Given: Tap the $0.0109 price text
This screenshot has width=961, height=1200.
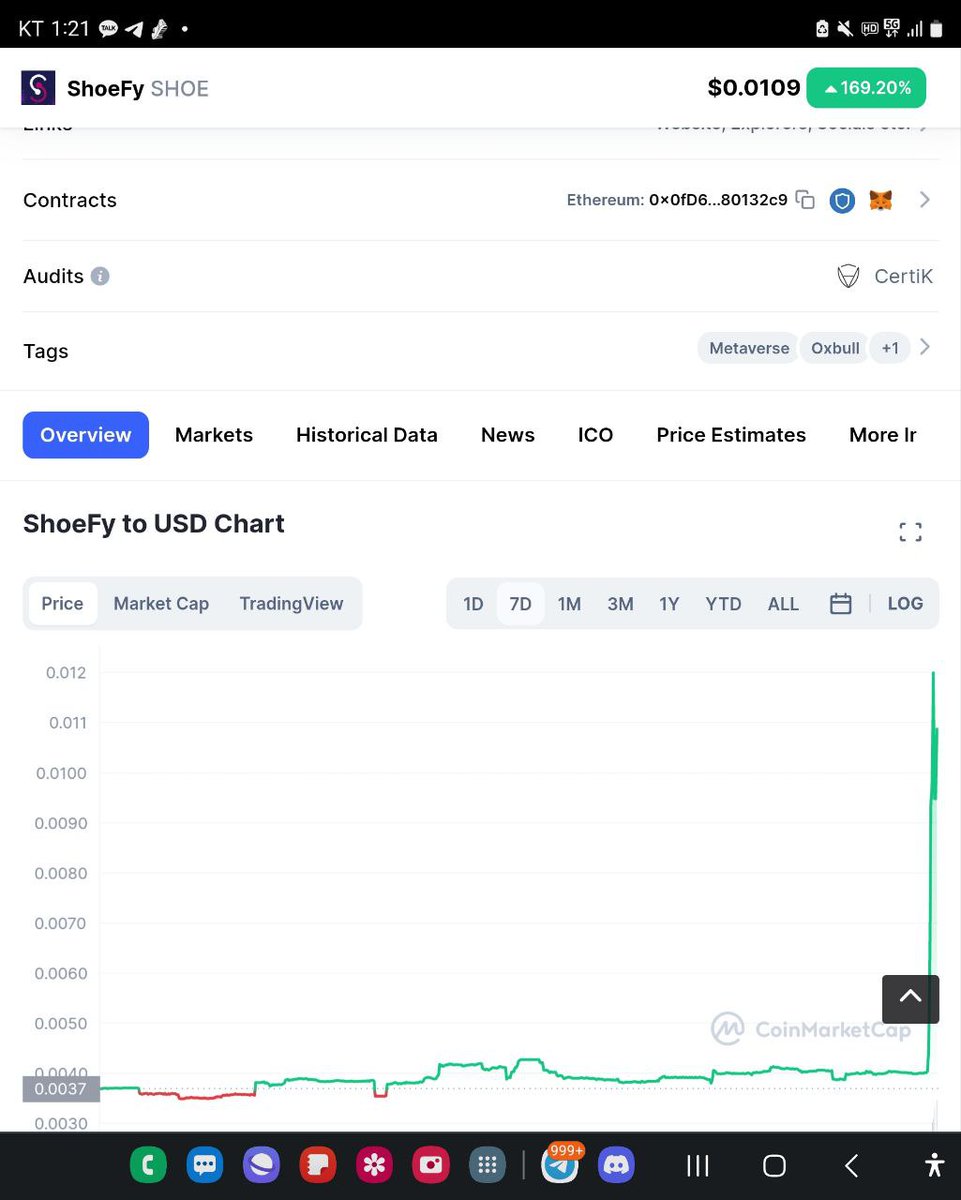Looking at the screenshot, I should (x=754, y=88).
